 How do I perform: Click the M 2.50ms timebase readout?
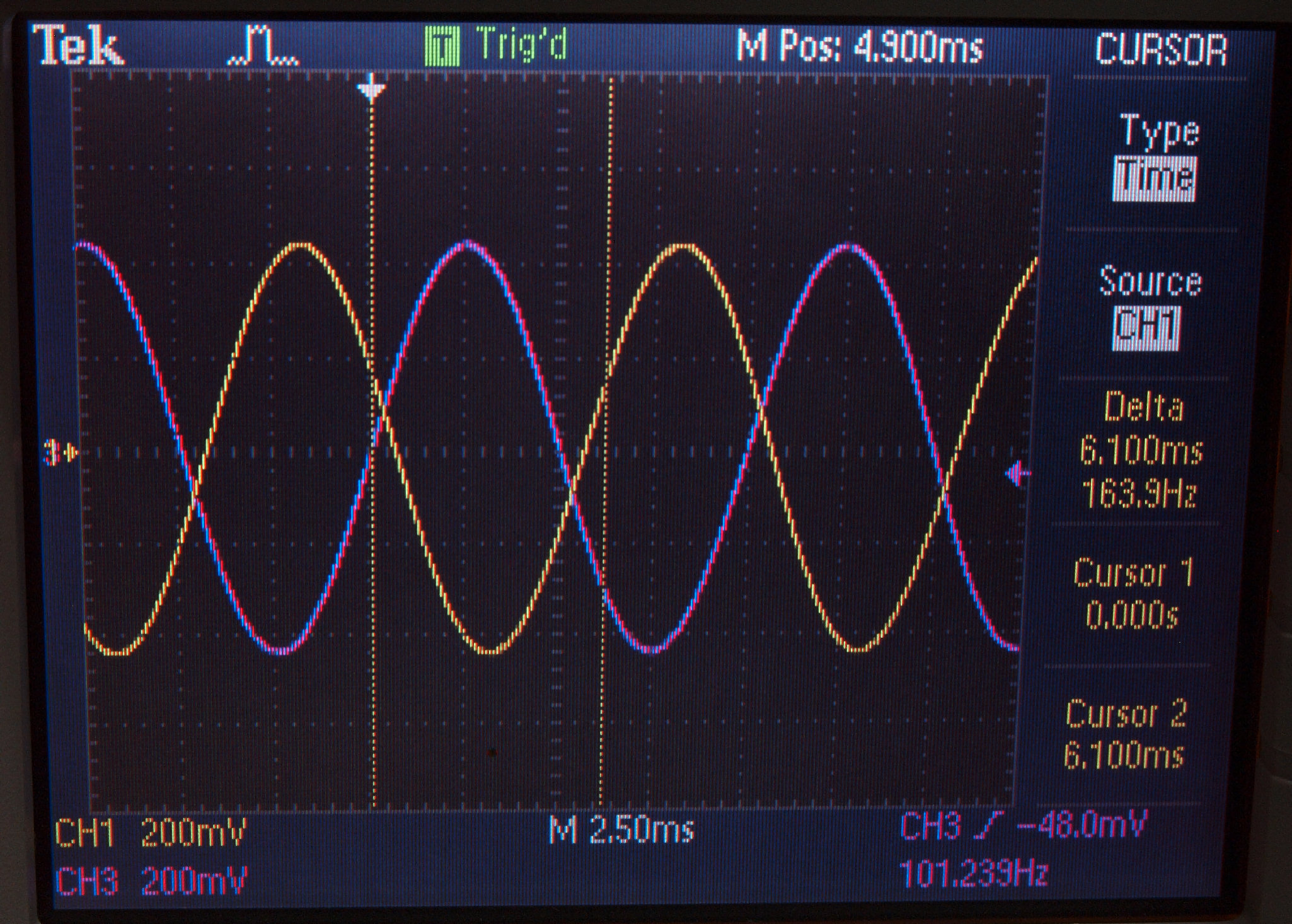(x=621, y=830)
